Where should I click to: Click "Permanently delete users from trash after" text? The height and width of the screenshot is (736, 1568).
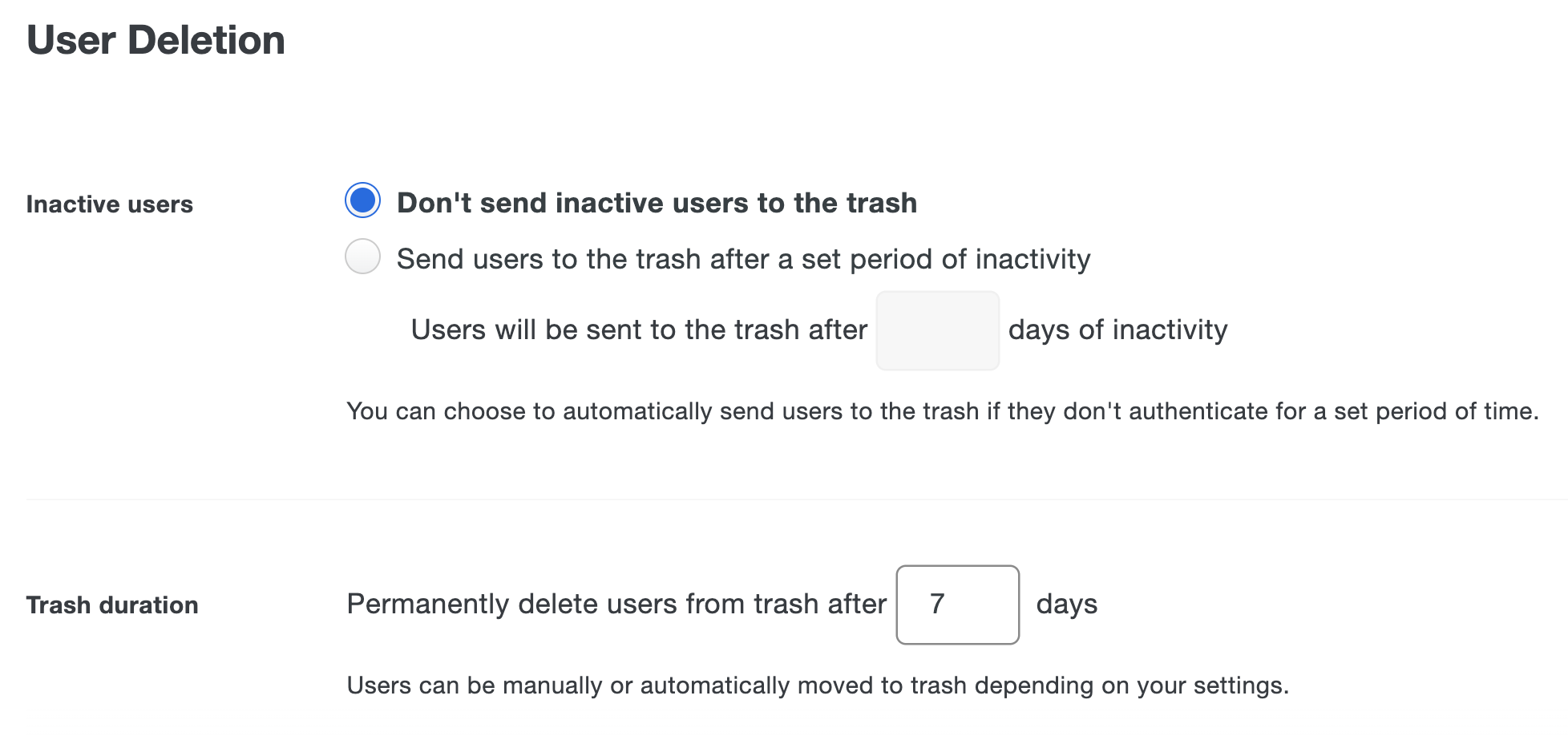[616, 604]
